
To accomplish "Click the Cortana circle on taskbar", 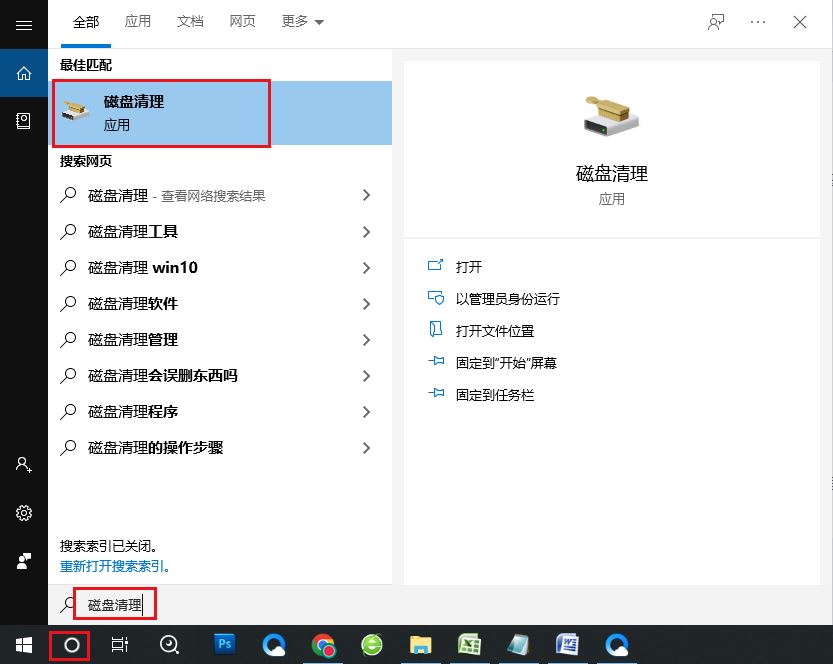I will [71, 645].
